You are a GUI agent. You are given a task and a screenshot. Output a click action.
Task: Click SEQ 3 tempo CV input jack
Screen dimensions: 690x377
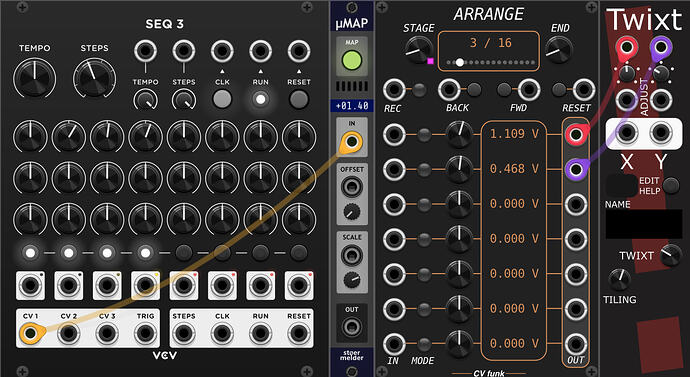[x=145, y=51]
